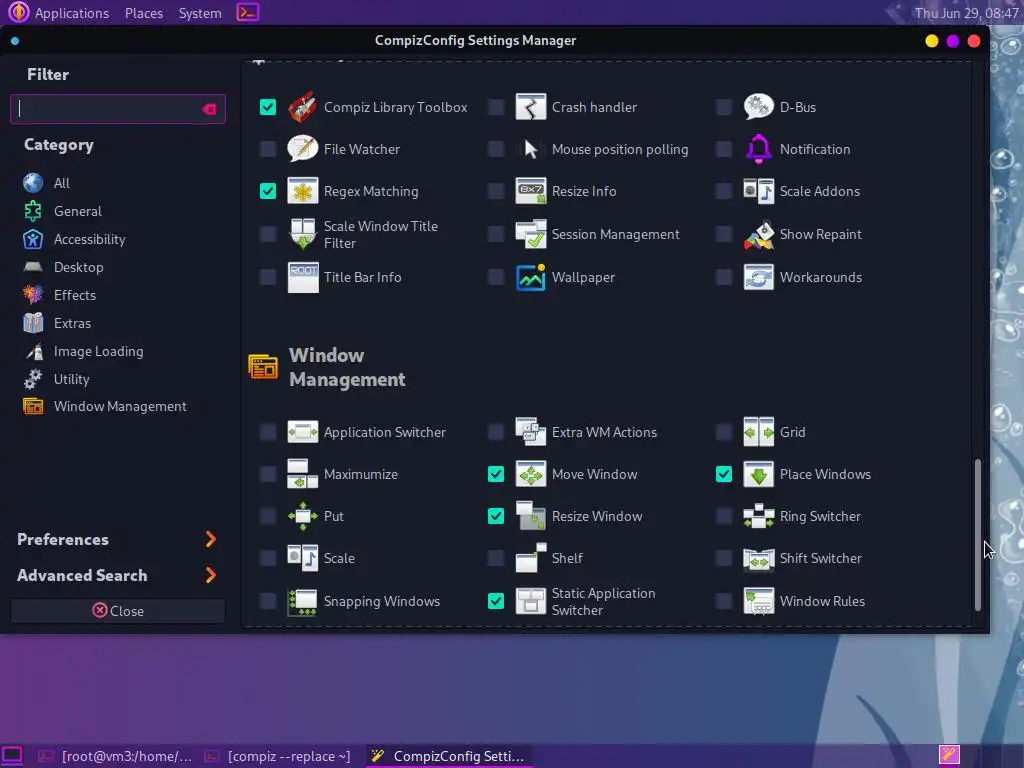Open the Compiz Library Toolbox plugin icon
Image resolution: width=1024 pixels, height=768 pixels.
(x=302, y=107)
